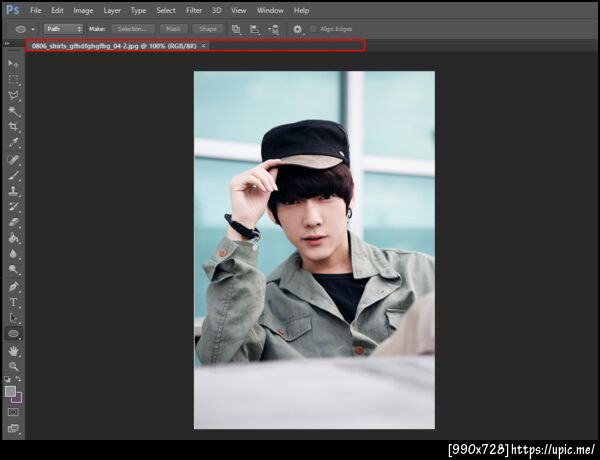The height and width of the screenshot is (460, 600).
Task: Open the Edit menu
Action: pos(57,11)
